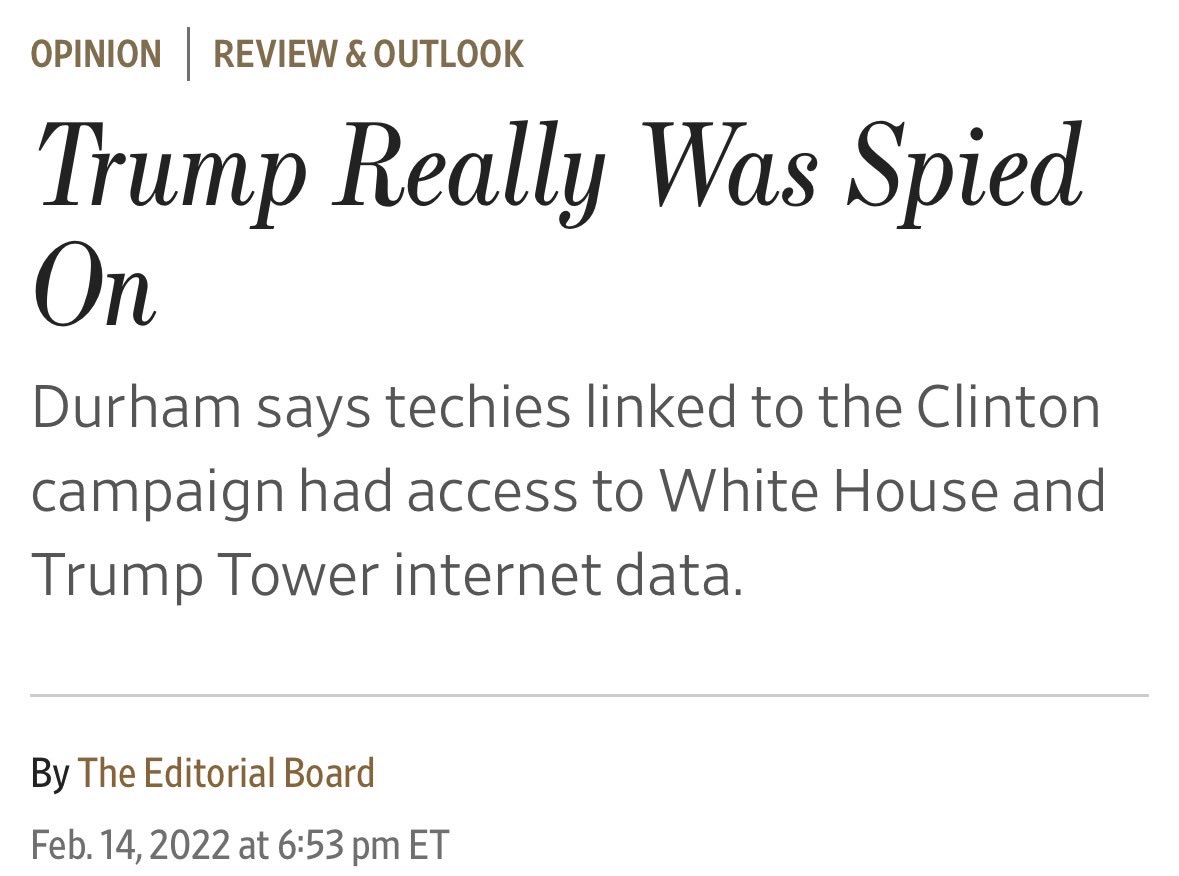Viewport: 1179px width, 876px height.
Task: Click the horizontal divider above the byline
Action: pos(589,695)
